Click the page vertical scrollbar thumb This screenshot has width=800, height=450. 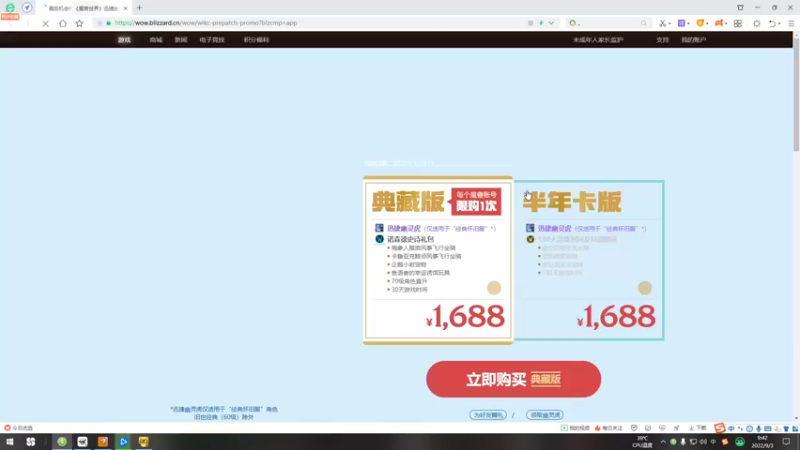796,92
